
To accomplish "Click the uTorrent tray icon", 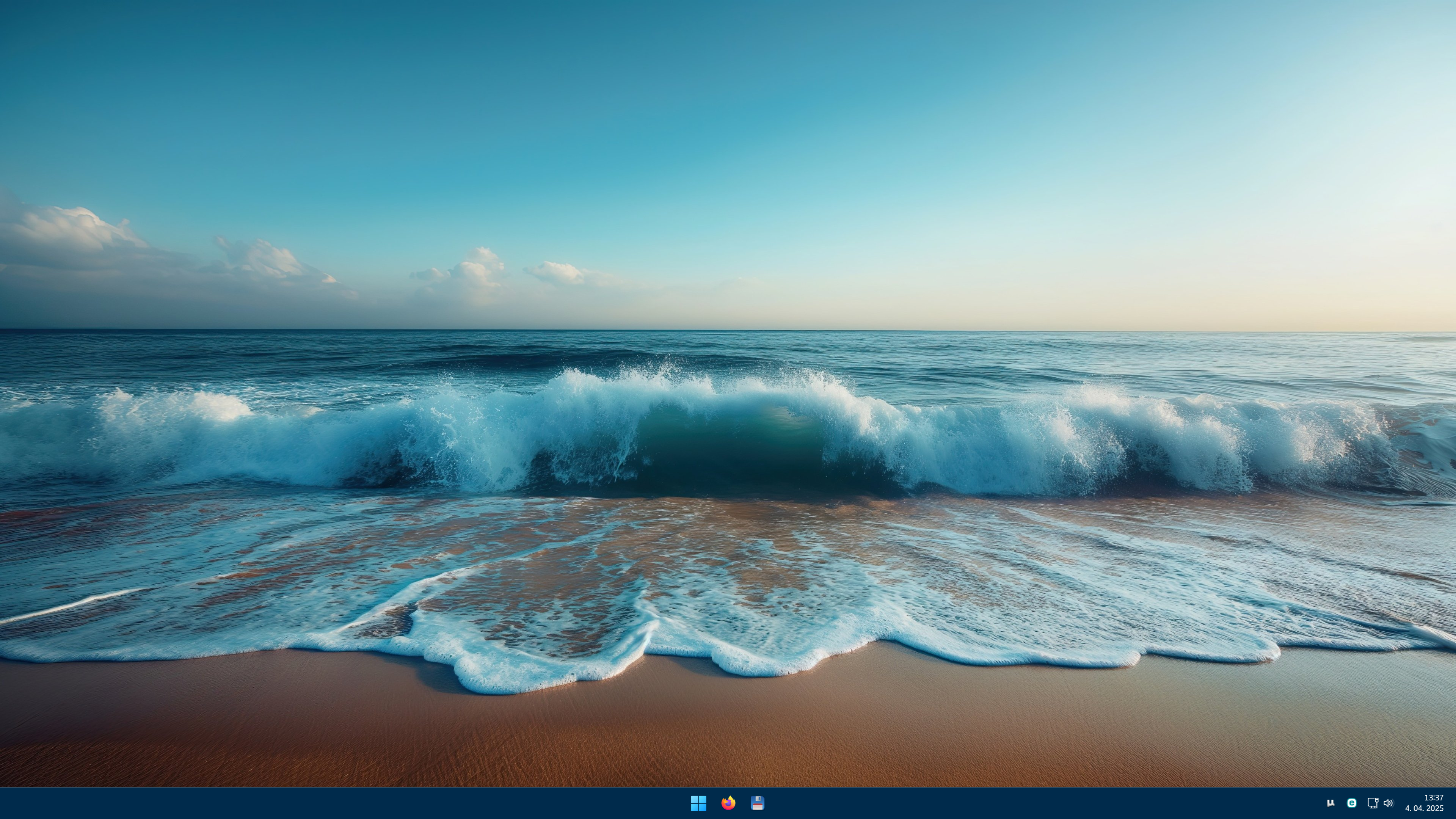I will click(1330, 803).
